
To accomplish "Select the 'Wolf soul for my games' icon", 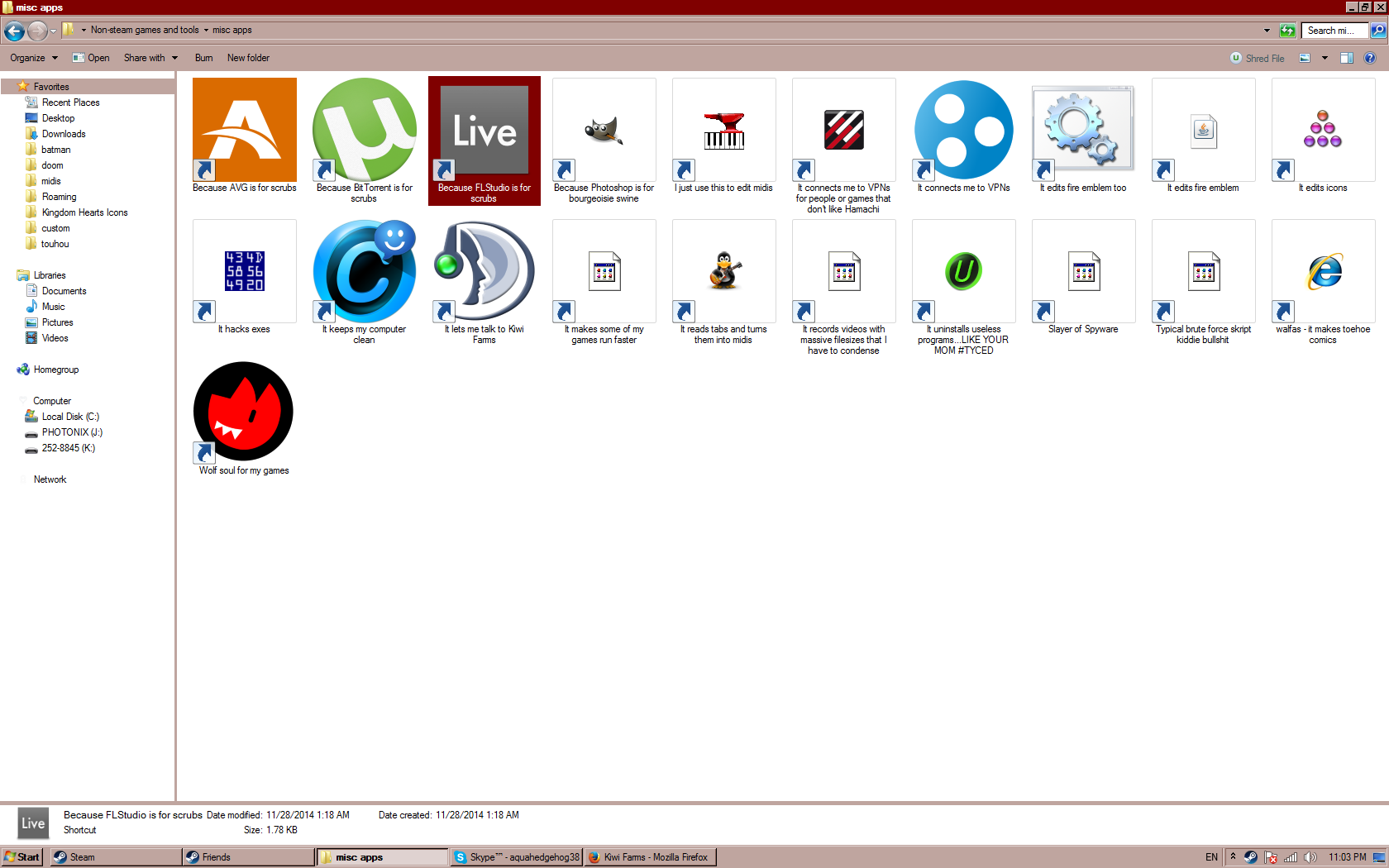I will tap(244, 413).
